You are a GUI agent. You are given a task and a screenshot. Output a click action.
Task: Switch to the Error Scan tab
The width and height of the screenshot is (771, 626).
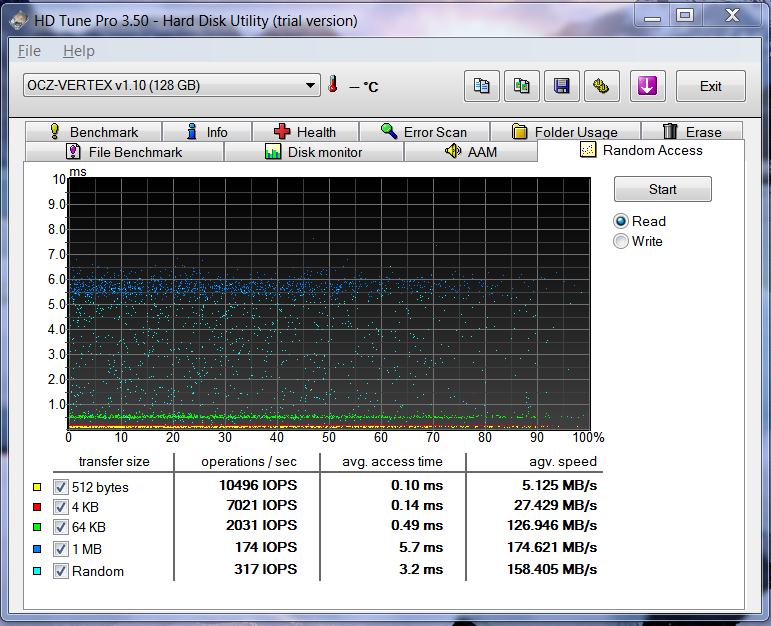[424, 132]
